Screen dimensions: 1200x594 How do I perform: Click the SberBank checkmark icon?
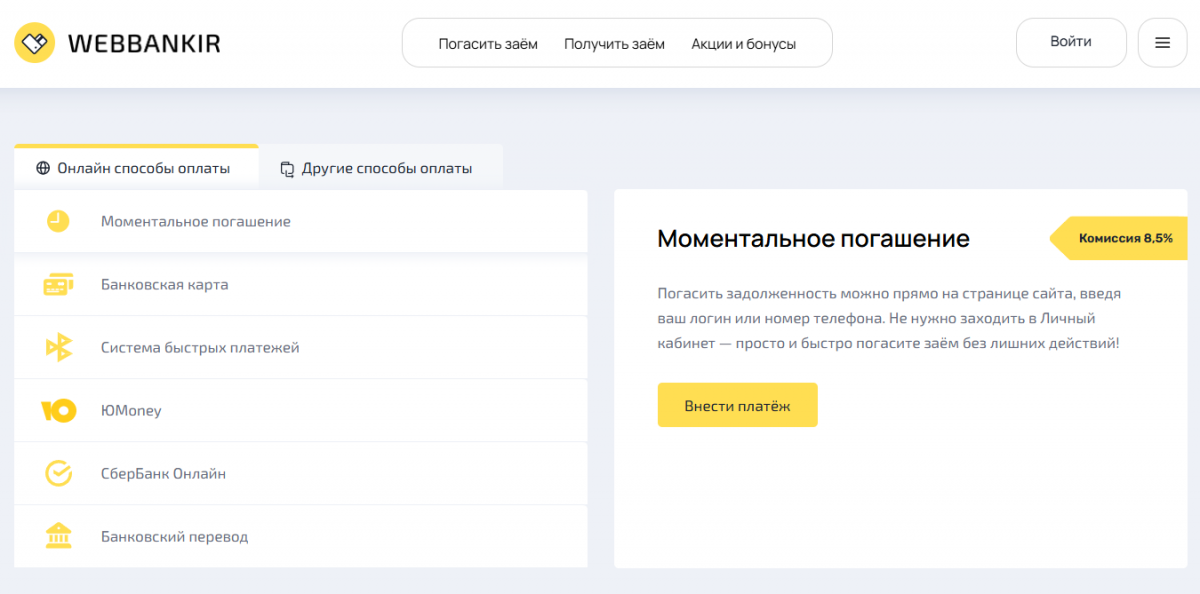(58, 474)
